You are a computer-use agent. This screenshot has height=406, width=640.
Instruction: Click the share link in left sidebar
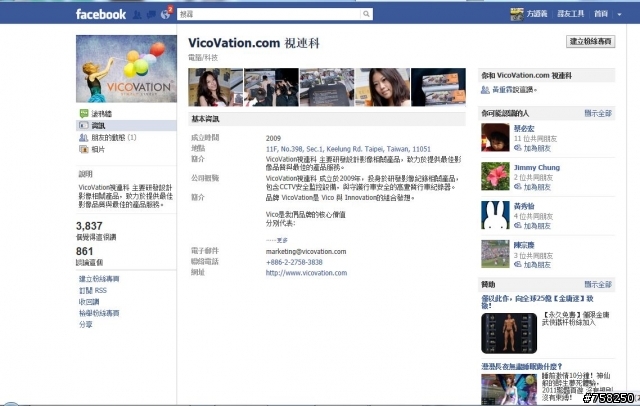(x=85, y=324)
